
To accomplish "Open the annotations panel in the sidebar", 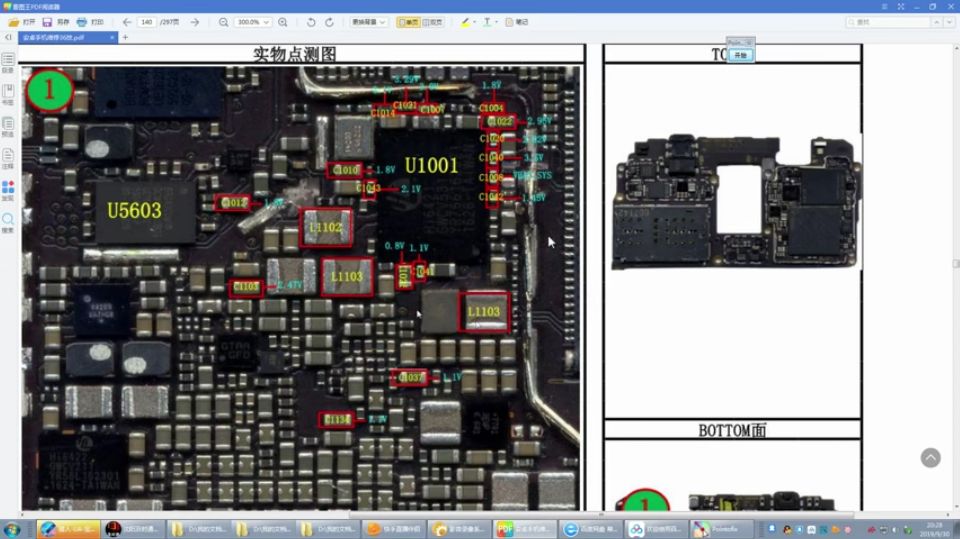I will coord(8,158).
